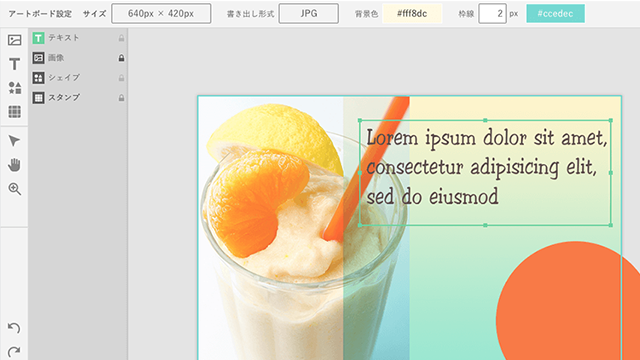
Task: Select the image insert tool icon
Action: click(x=14, y=40)
